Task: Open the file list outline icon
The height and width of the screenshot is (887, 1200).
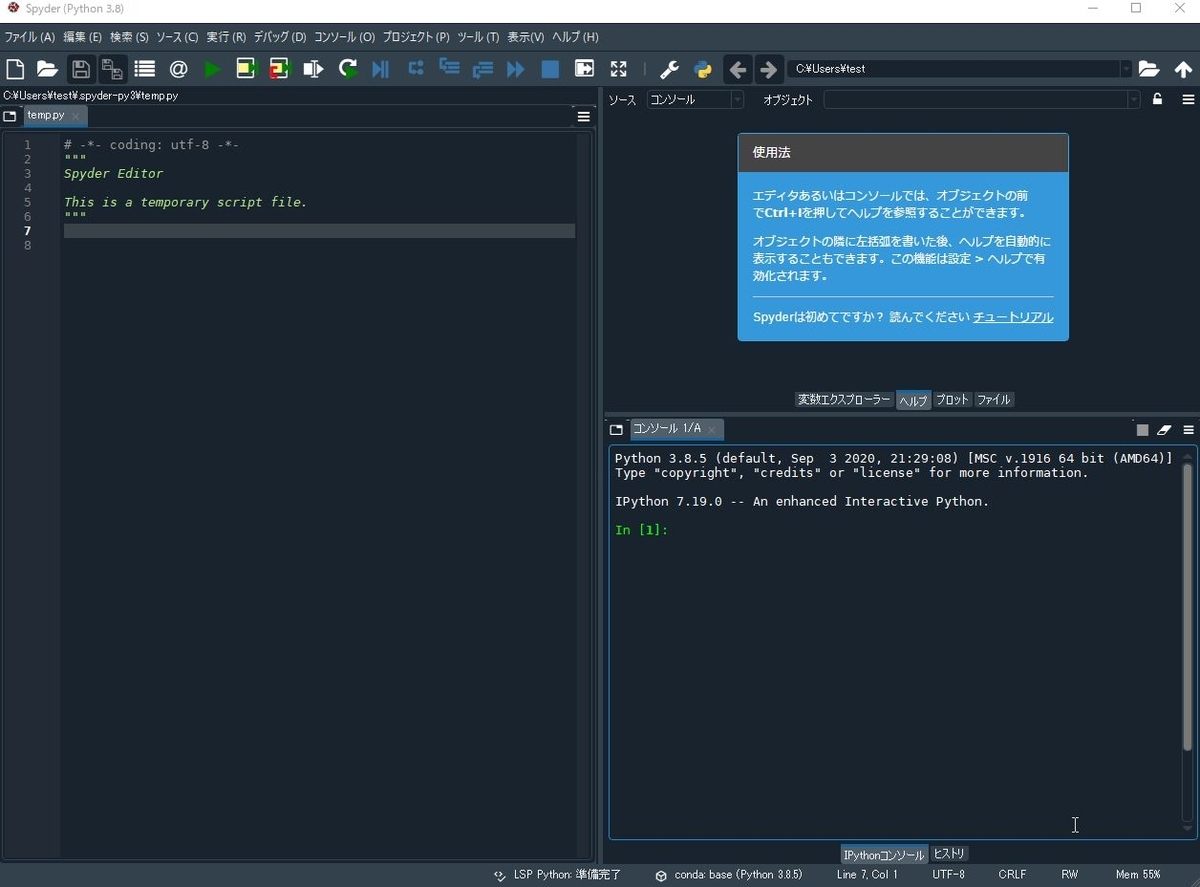Action: tap(145, 69)
